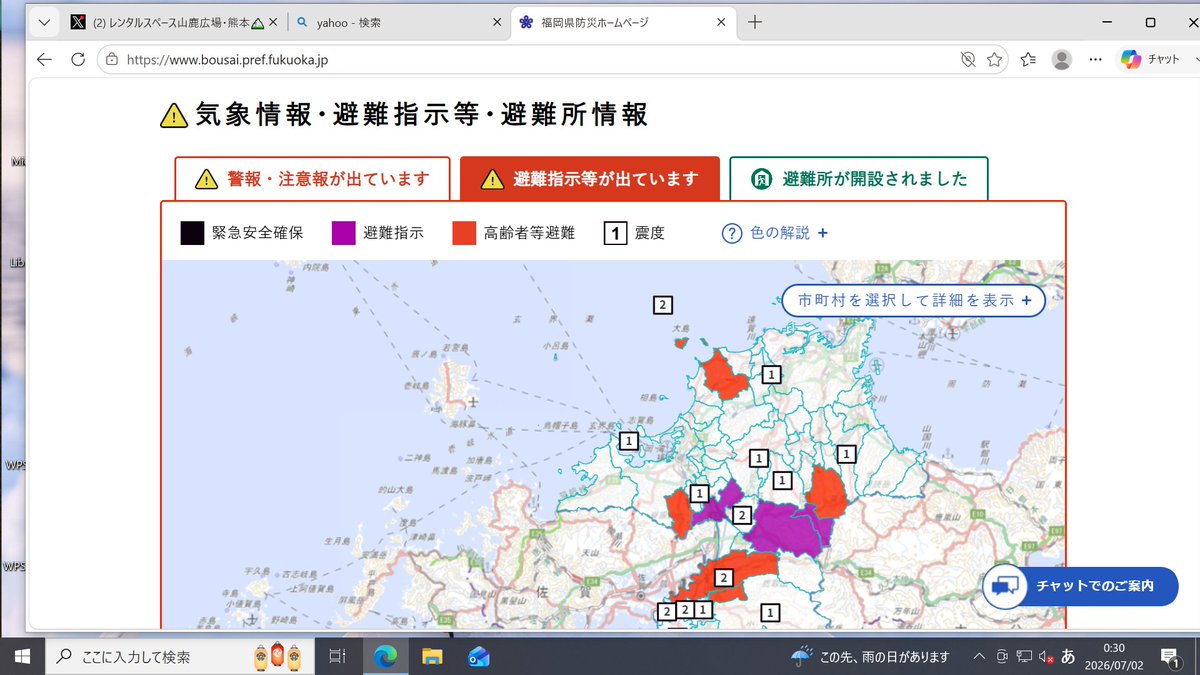Open 避難指示等が出ています tab
The width and height of the screenshot is (1200, 675).
point(590,179)
